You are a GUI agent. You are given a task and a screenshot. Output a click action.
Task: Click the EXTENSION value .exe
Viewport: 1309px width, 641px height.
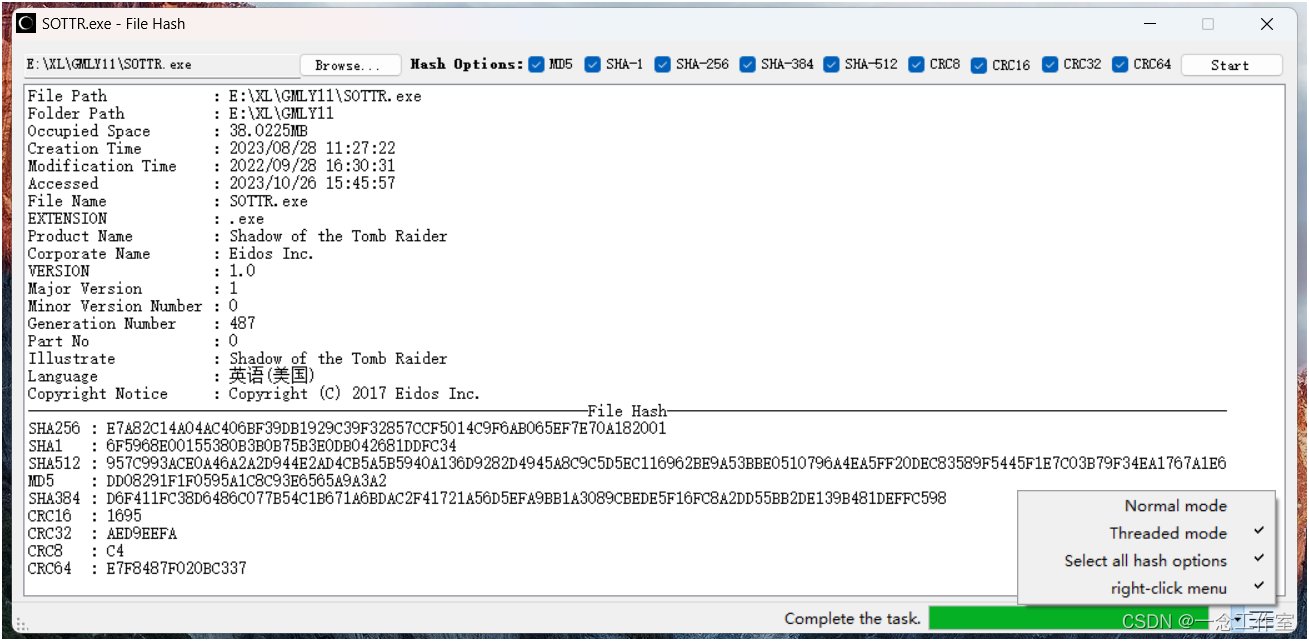pyautogui.click(x=247, y=219)
